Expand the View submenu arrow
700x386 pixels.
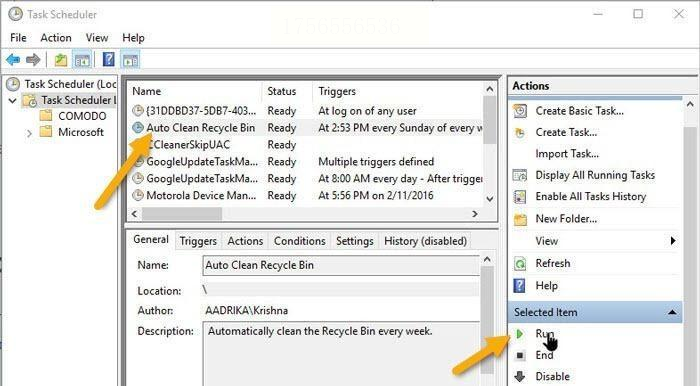pos(673,241)
